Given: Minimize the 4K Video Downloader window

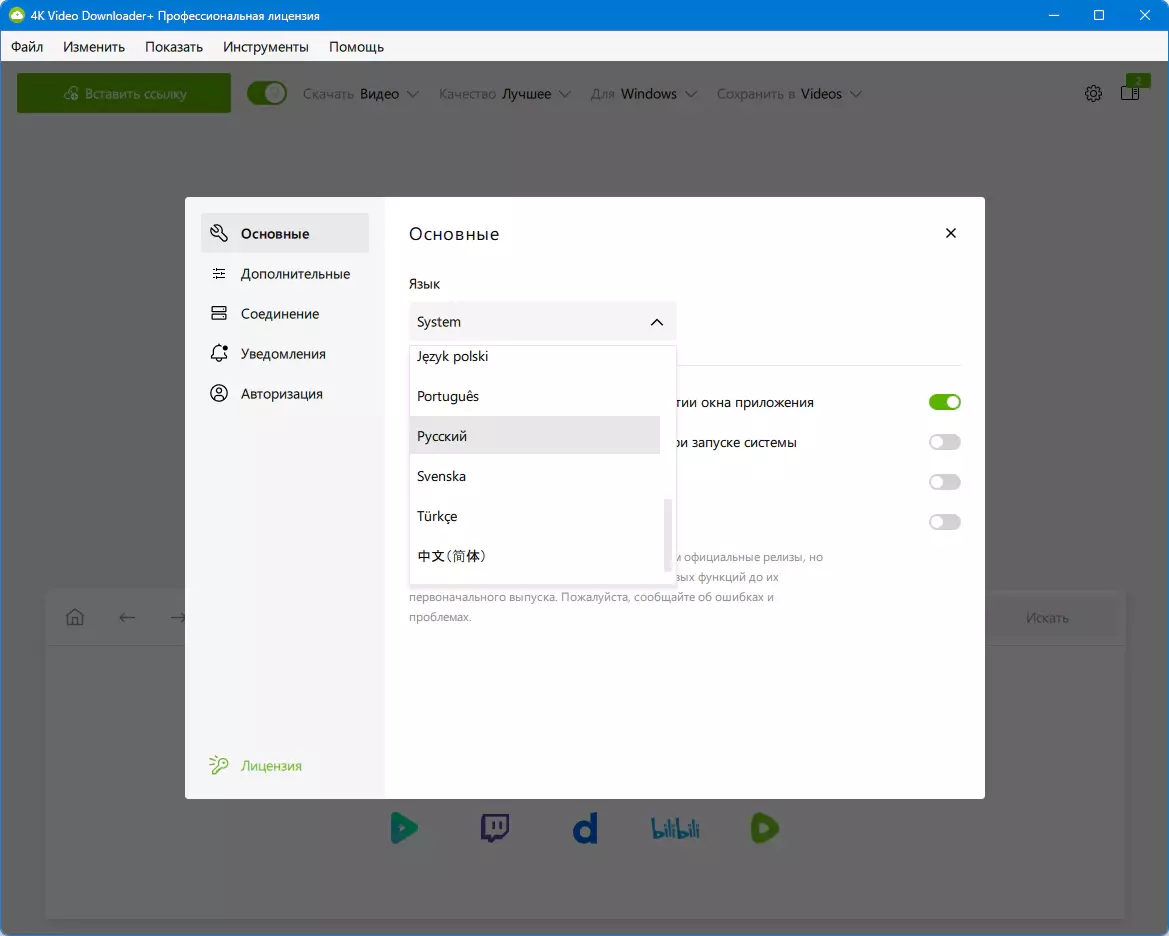Looking at the screenshot, I should (x=1053, y=15).
